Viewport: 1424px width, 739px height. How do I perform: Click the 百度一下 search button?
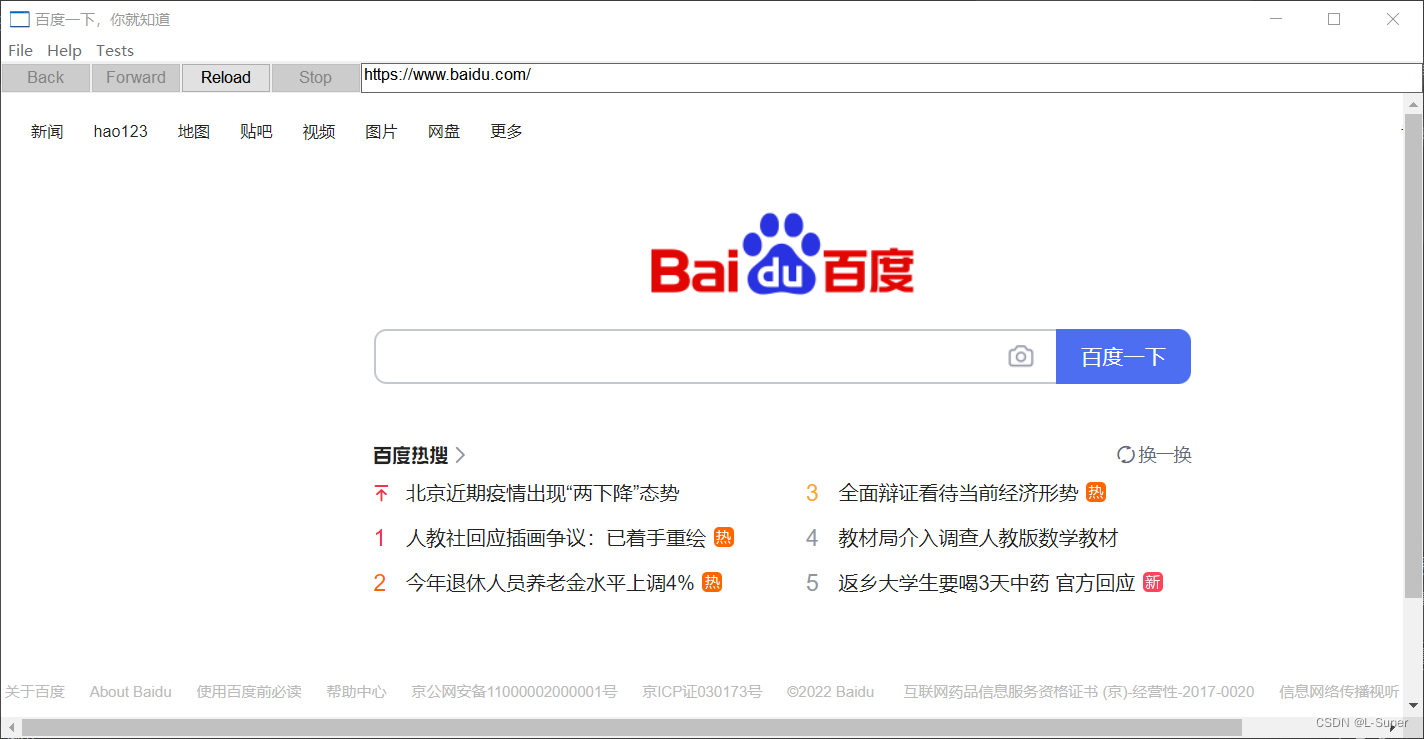tap(1123, 356)
